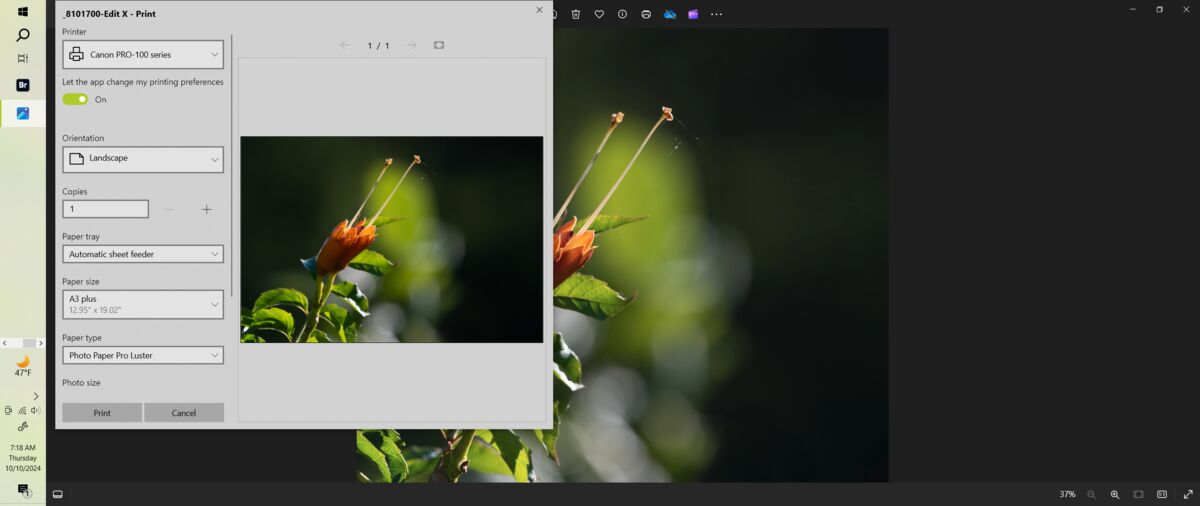Go to next page arrow in print preview
Screen dimensions: 1200x506
pos(411,45)
